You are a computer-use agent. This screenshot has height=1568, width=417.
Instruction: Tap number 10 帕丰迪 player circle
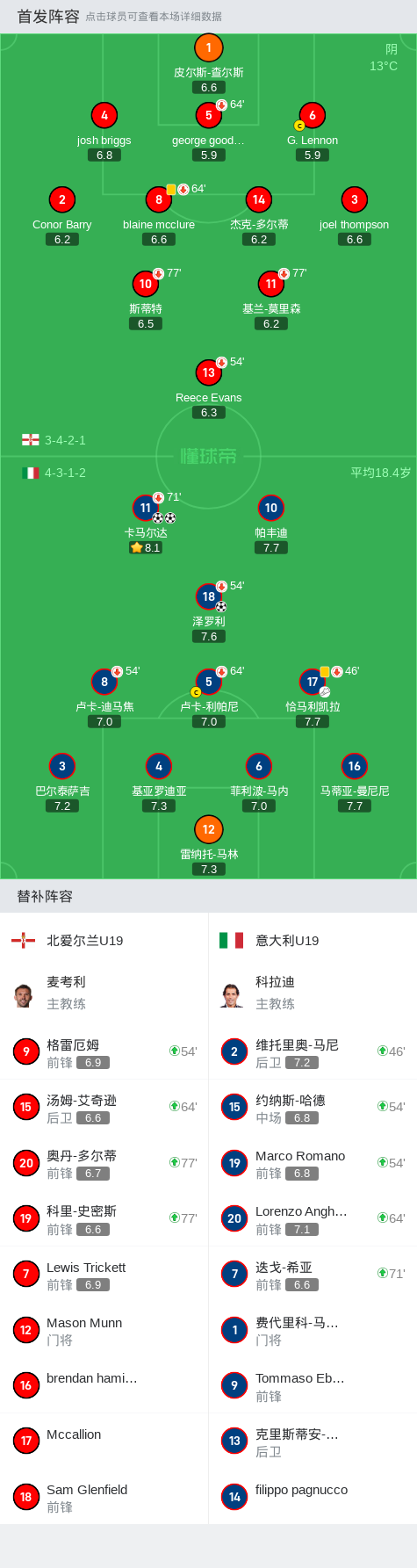(x=271, y=508)
